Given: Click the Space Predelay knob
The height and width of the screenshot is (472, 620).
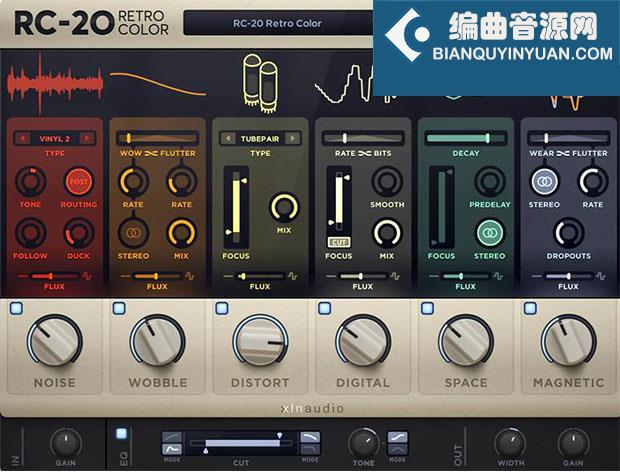Looking at the screenshot, I should [x=490, y=181].
